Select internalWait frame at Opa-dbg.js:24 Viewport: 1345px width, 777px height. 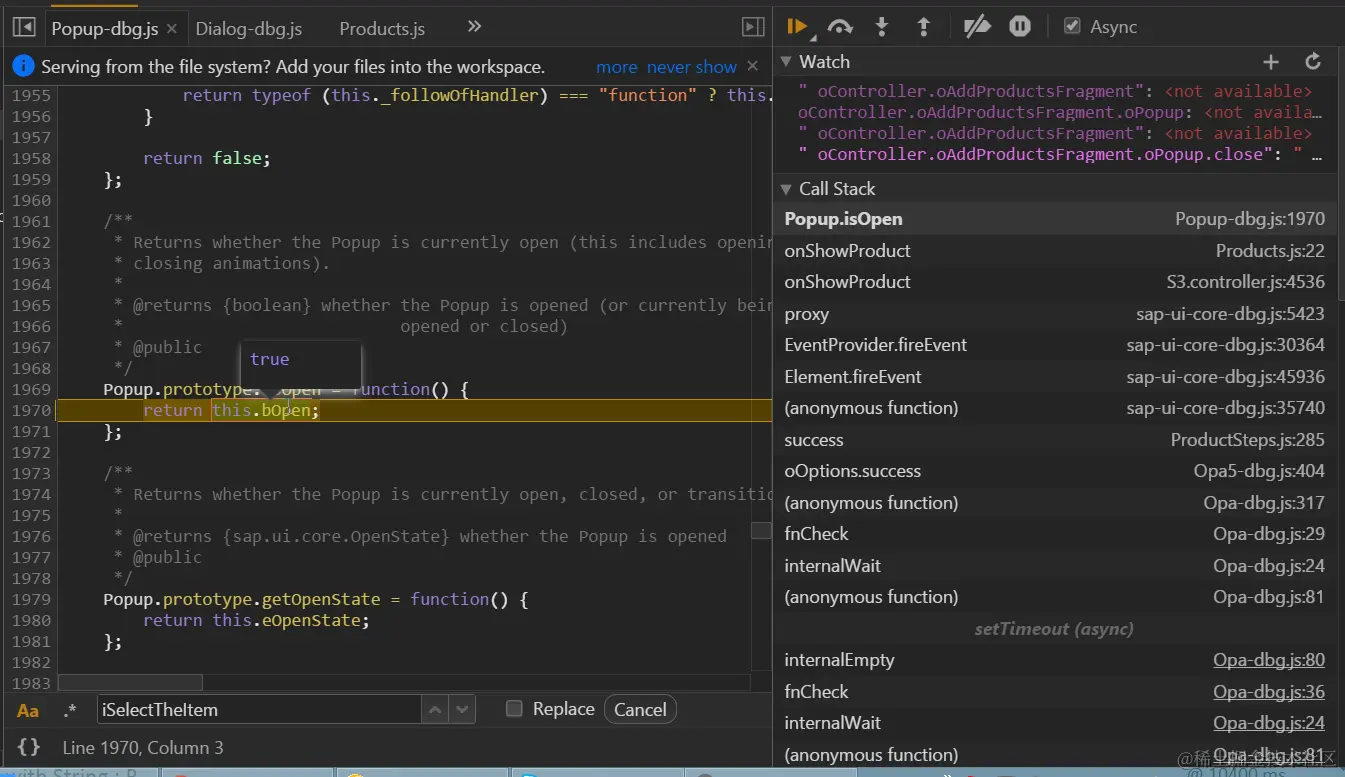pos(1055,566)
